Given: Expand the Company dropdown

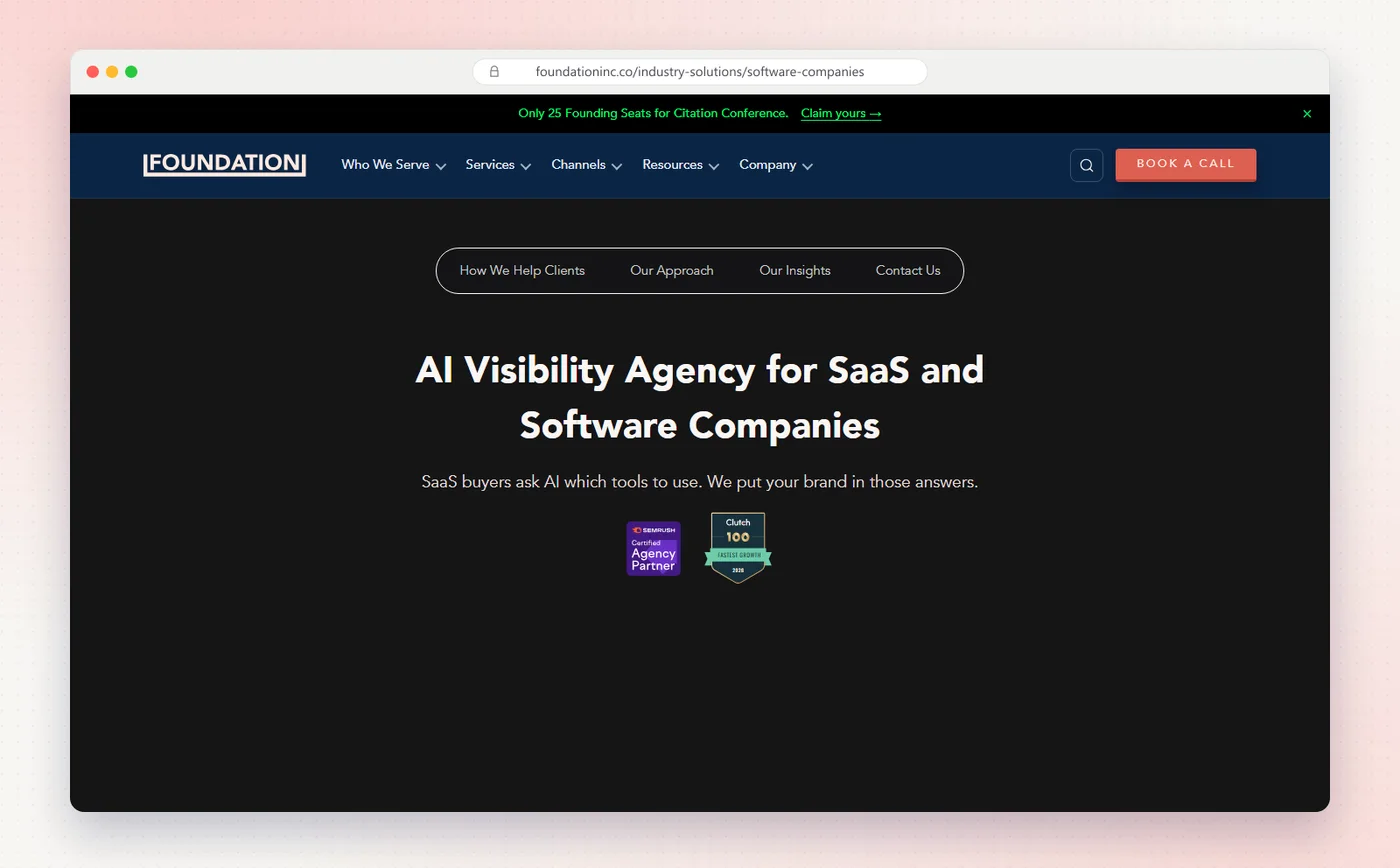Looking at the screenshot, I should coord(776,165).
